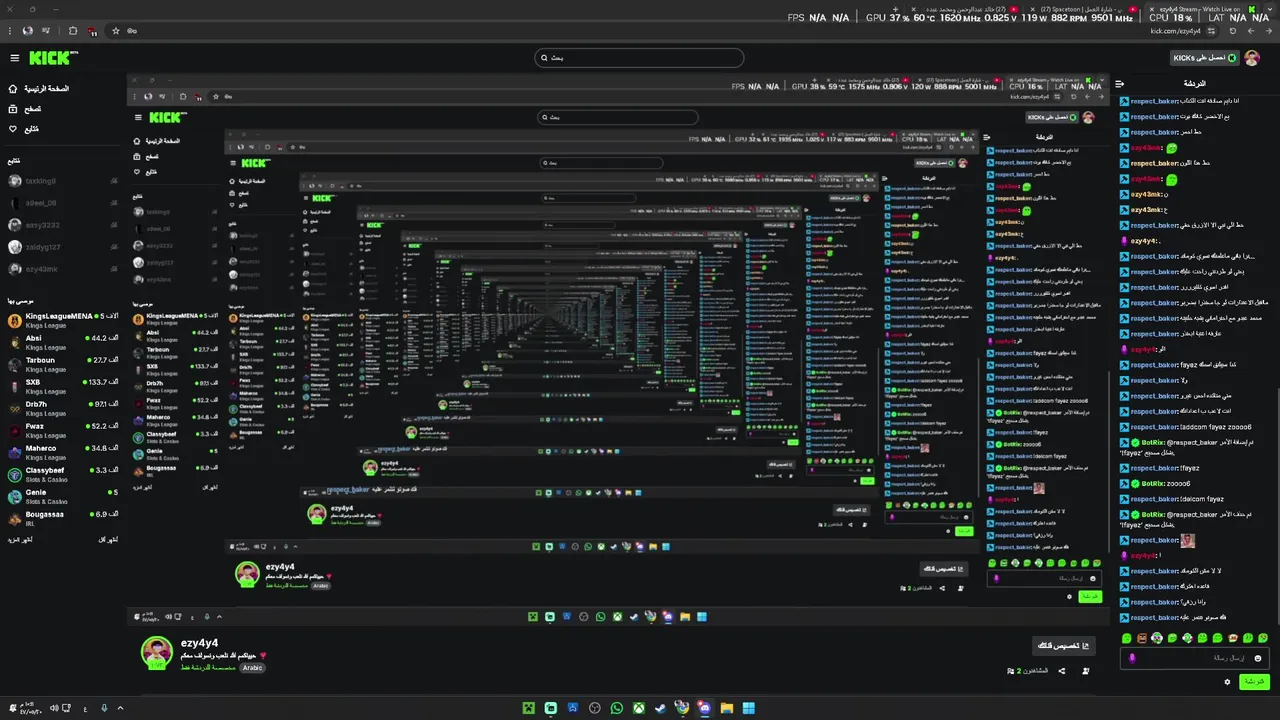This screenshot has width=1280, height=720.
Task: Click the Arabic language tag
Action: coord(253,667)
